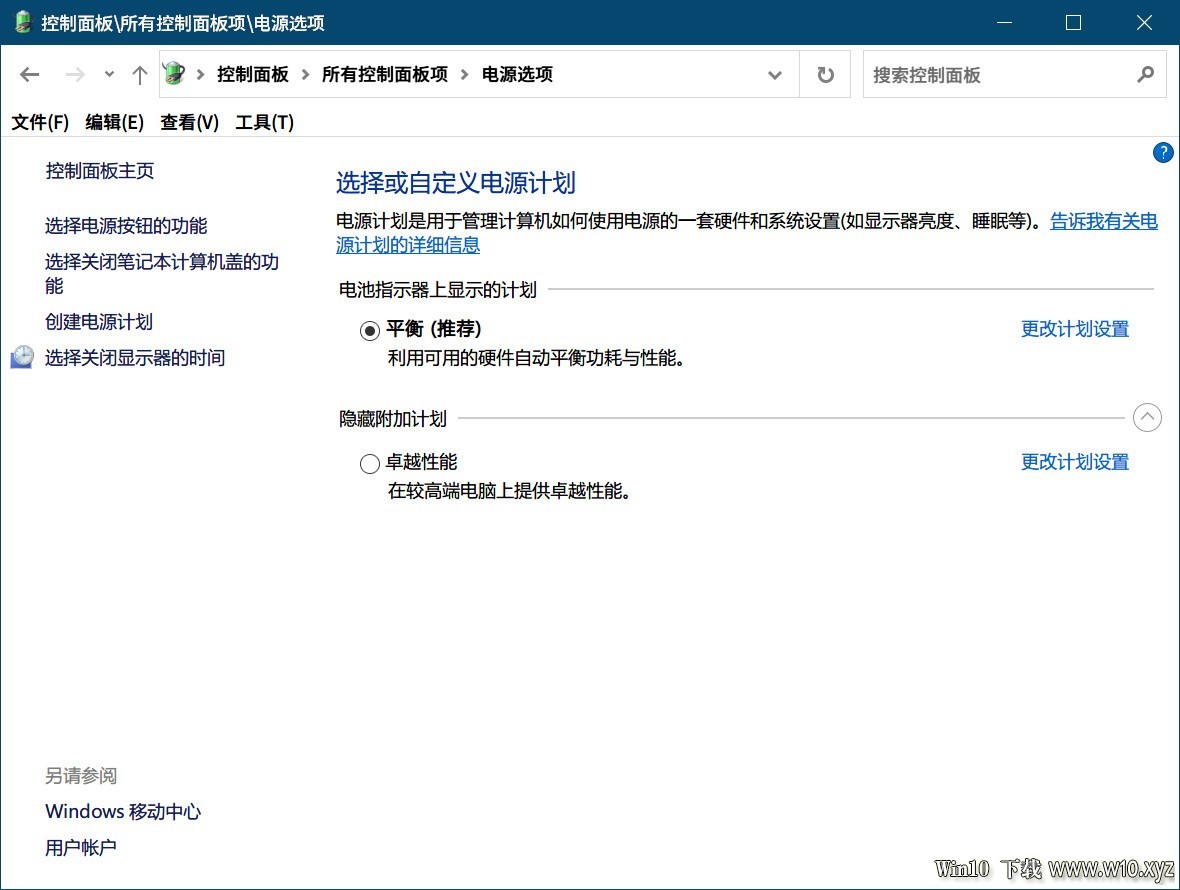Click the search magnifier icon
The image size is (1180, 890).
click(x=1146, y=74)
